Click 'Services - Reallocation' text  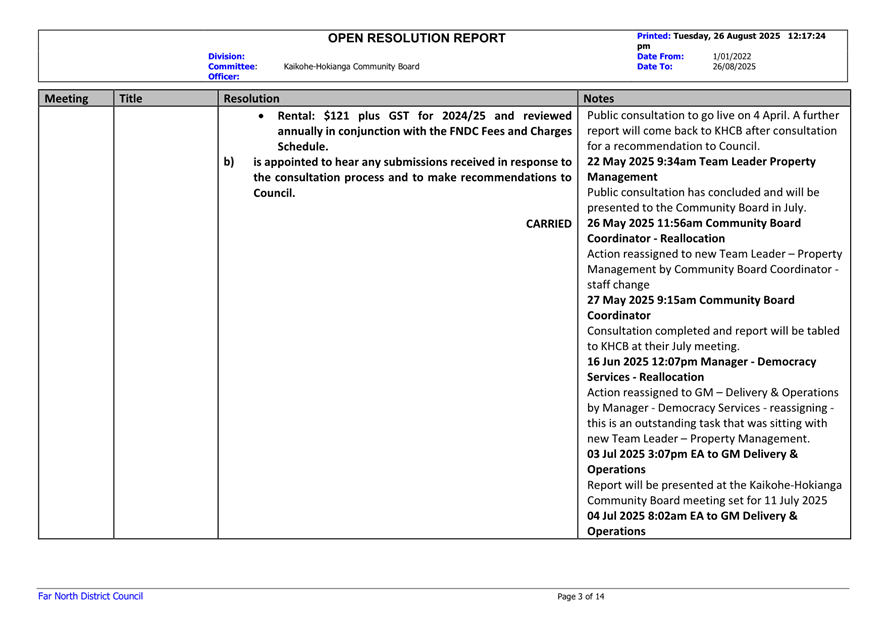click(645, 377)
